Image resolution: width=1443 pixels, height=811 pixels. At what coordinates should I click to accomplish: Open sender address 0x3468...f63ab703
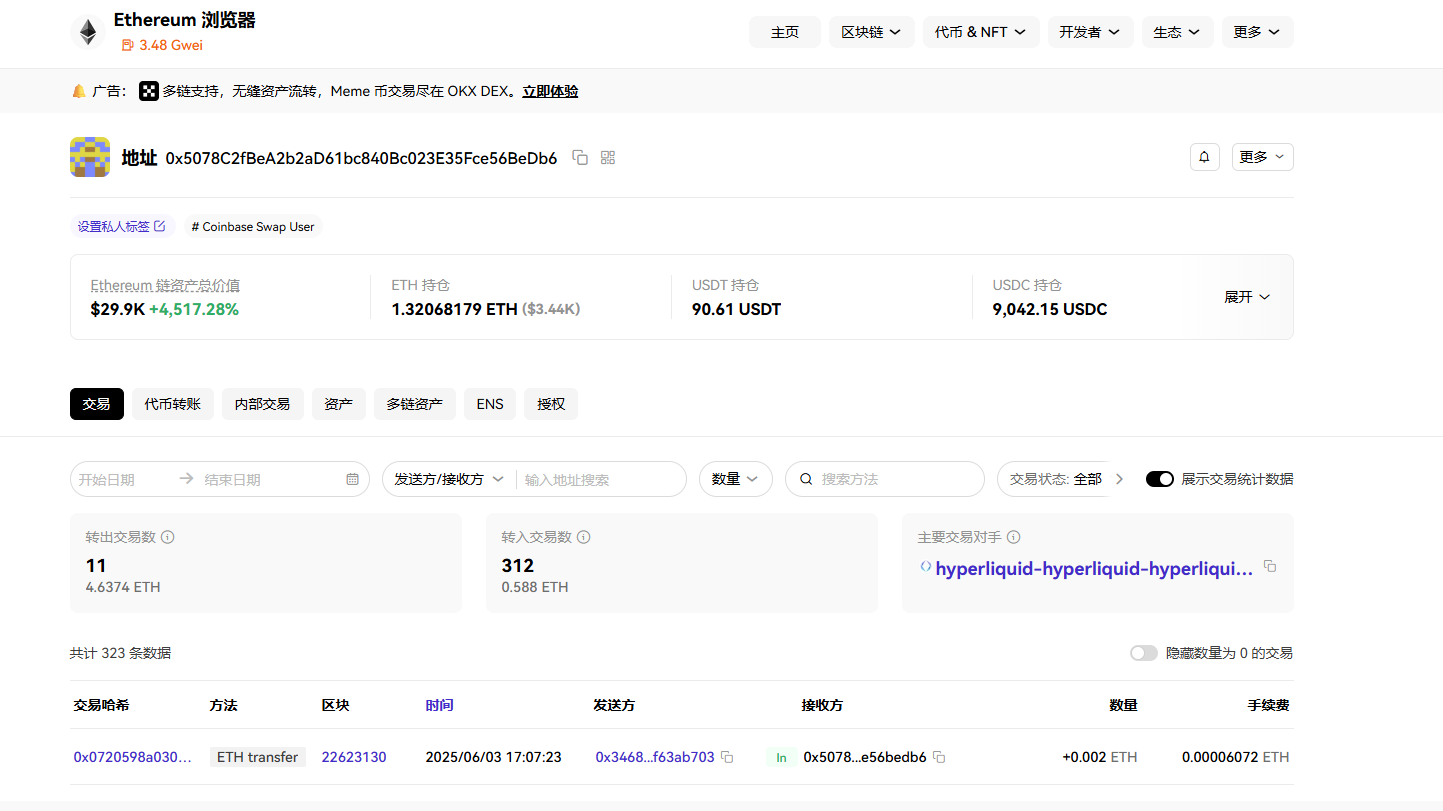point(655,757)
